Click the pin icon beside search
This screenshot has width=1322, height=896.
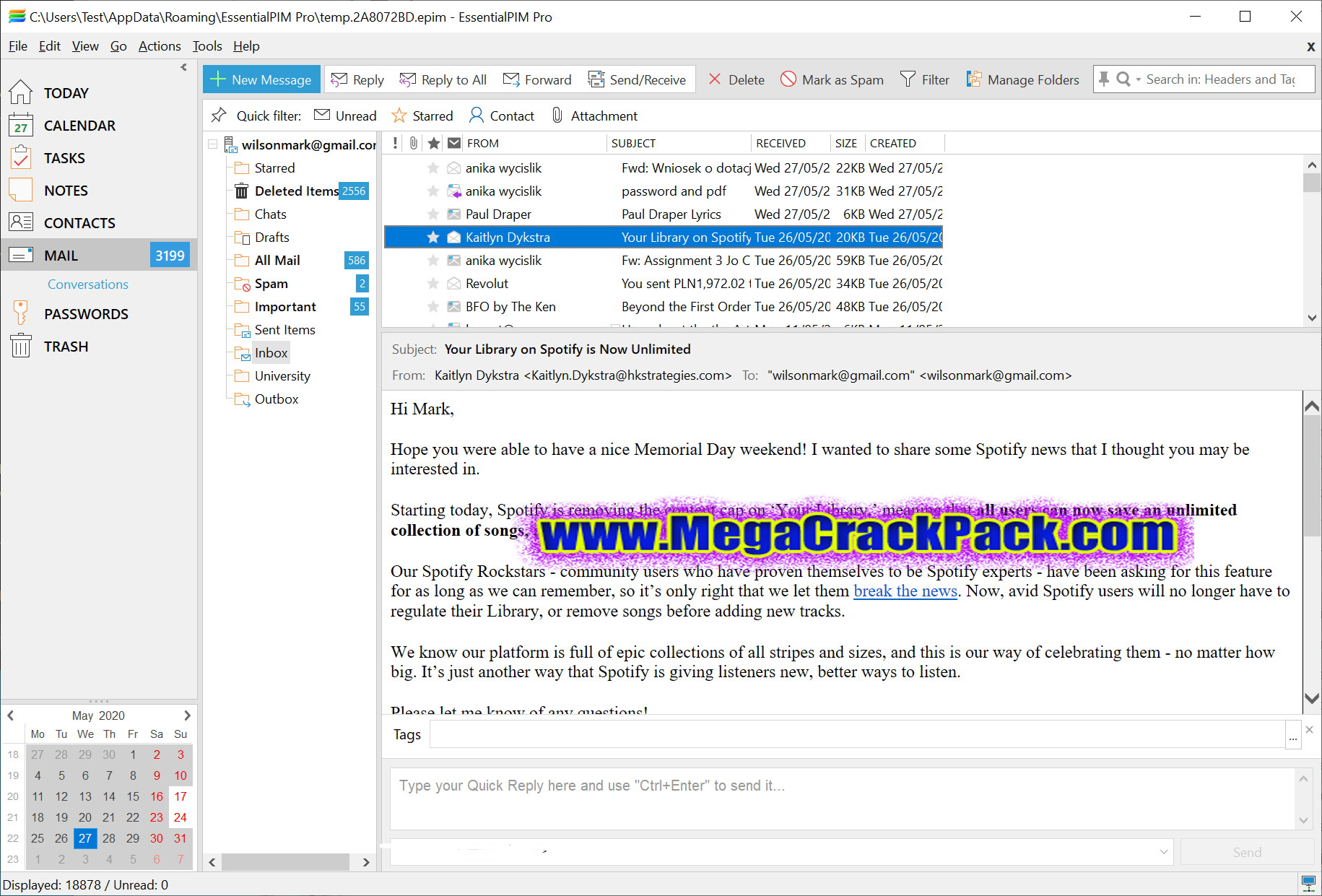pos(1104,79)
